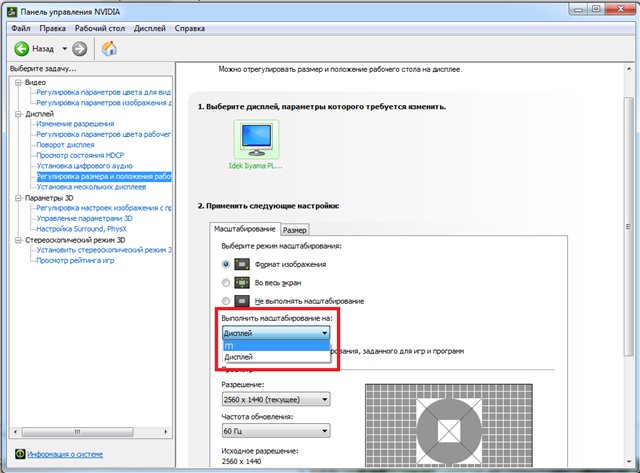Go to the Home page icon
The width and height of the screenshot is (640, 473).
[x=109, y=49]
